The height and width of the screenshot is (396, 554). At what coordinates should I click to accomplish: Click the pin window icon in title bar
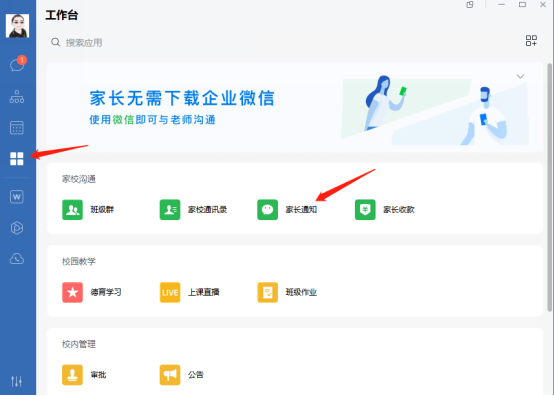coord(470,5)
